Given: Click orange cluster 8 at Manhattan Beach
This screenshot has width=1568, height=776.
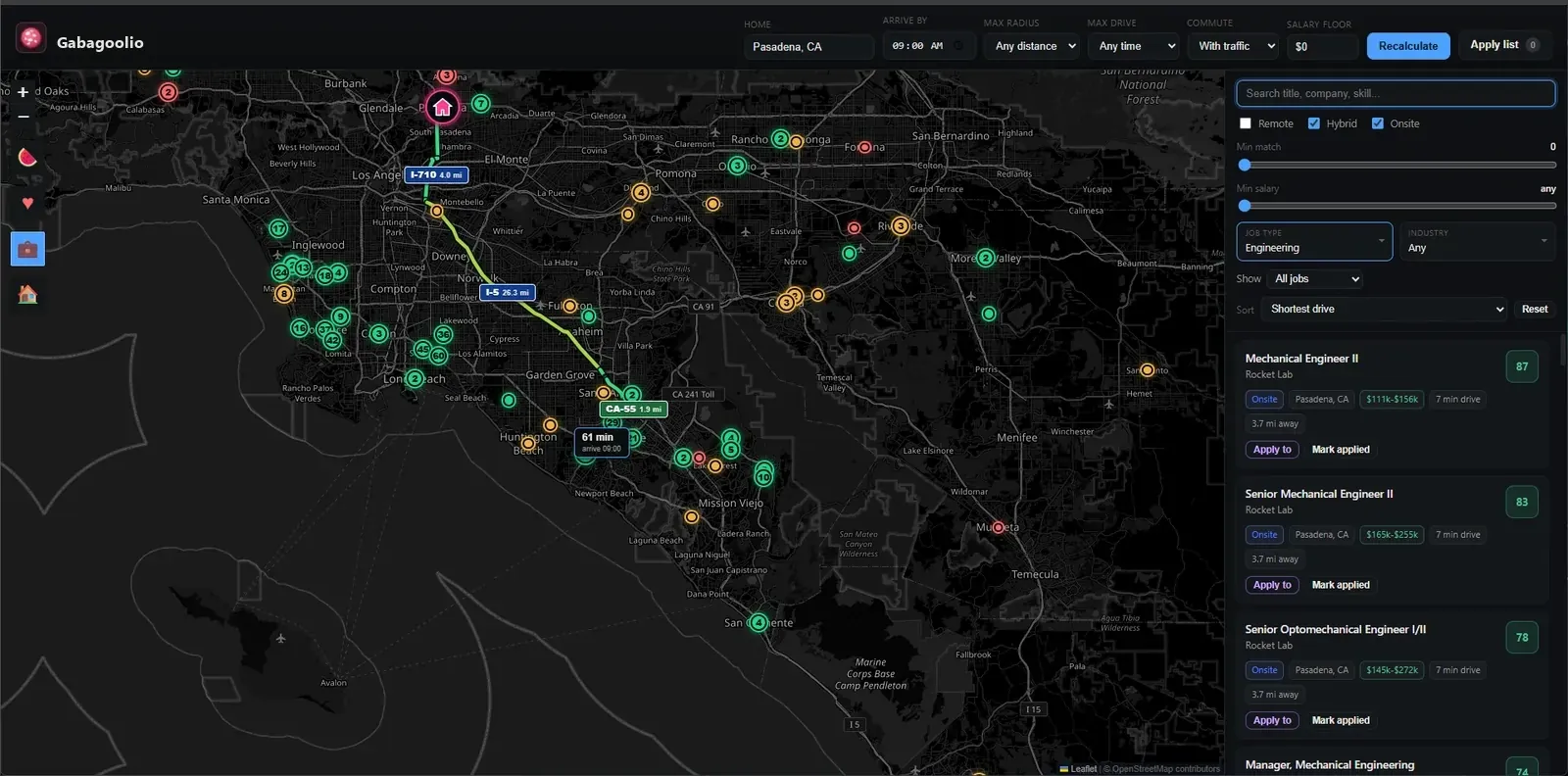Looking at the screenshot, I should tap(284, 293).
